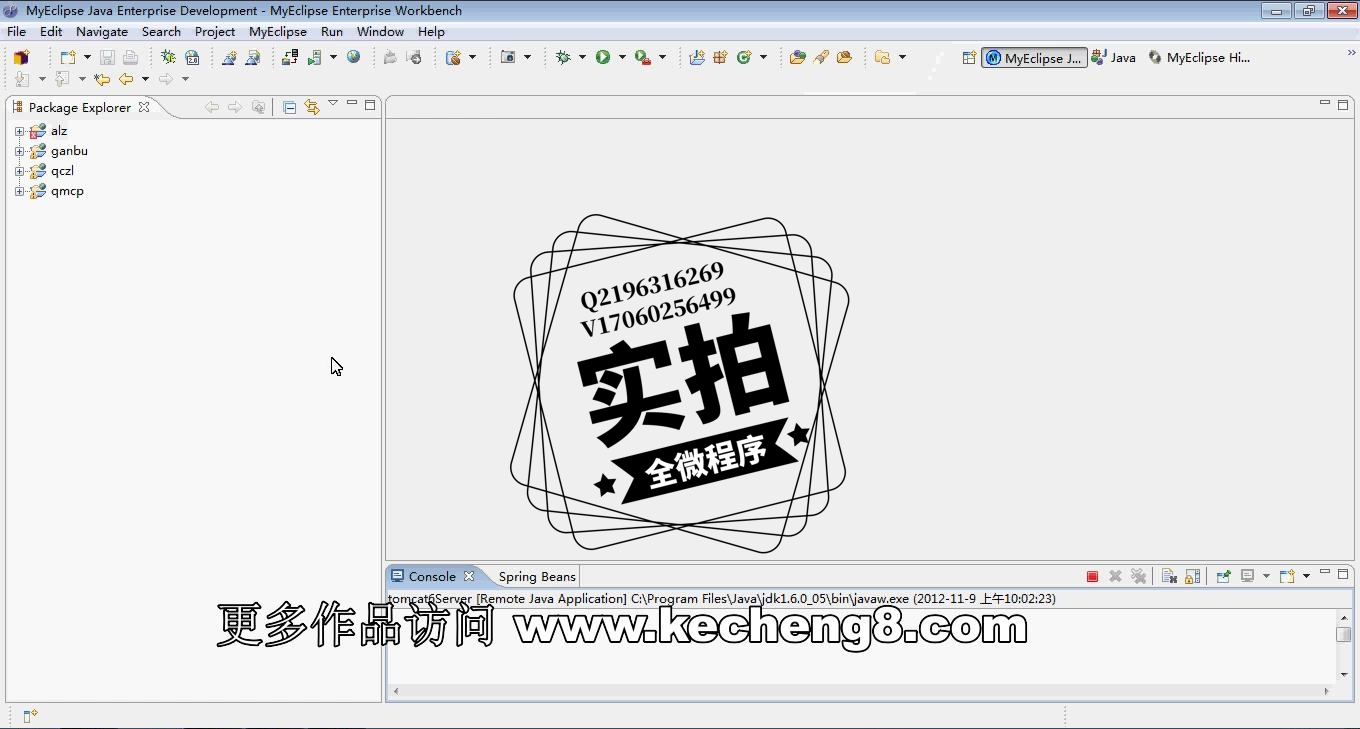This screenshot has width=1360, height=729.
Task: Expand the ganbu project
Action: tap(19, 151)
